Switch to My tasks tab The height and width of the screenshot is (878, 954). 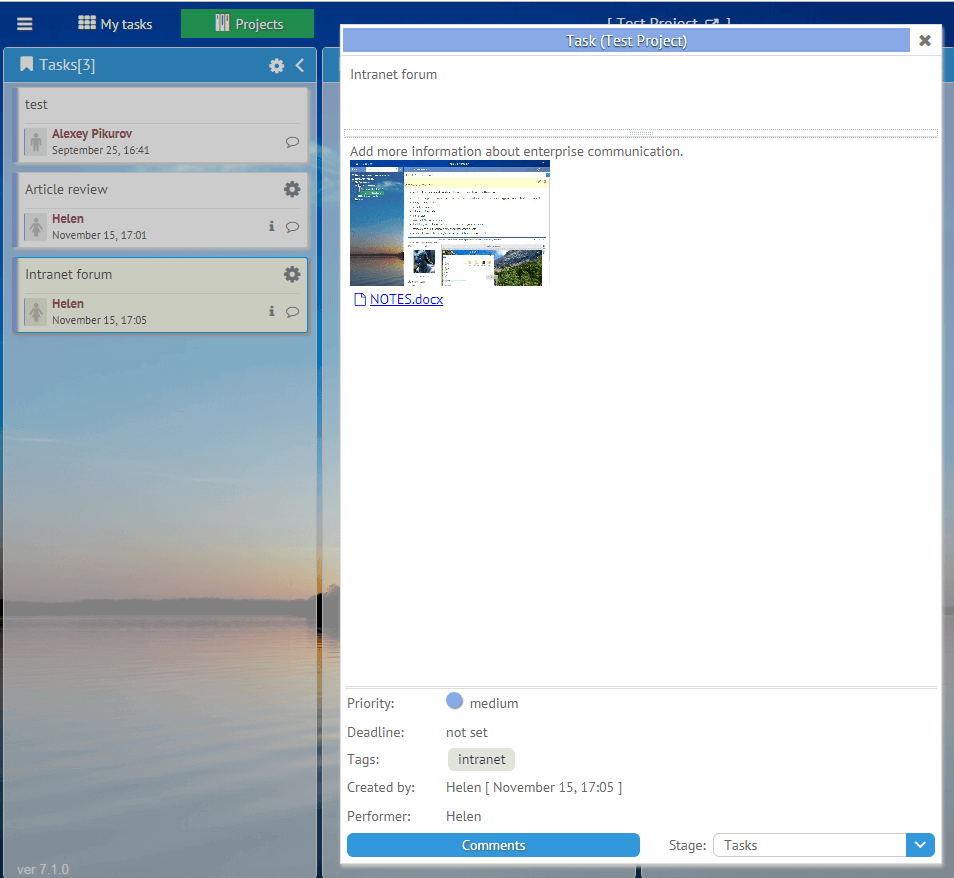[115, 24]
